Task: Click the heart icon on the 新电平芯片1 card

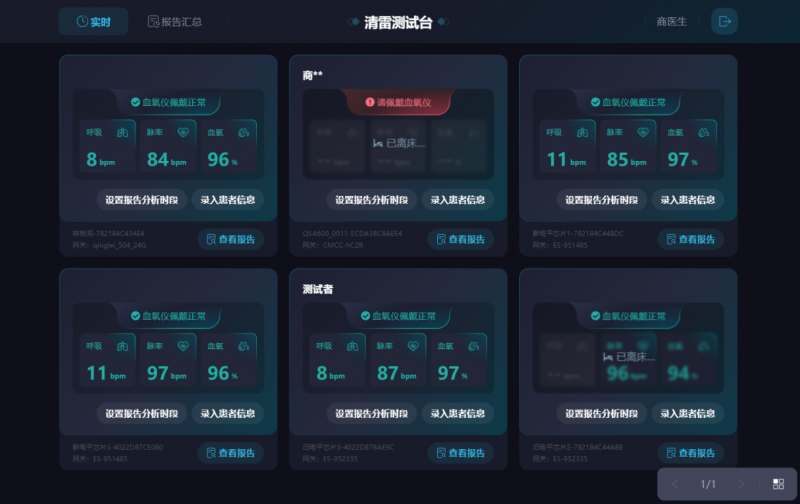Action: (643, 133)
